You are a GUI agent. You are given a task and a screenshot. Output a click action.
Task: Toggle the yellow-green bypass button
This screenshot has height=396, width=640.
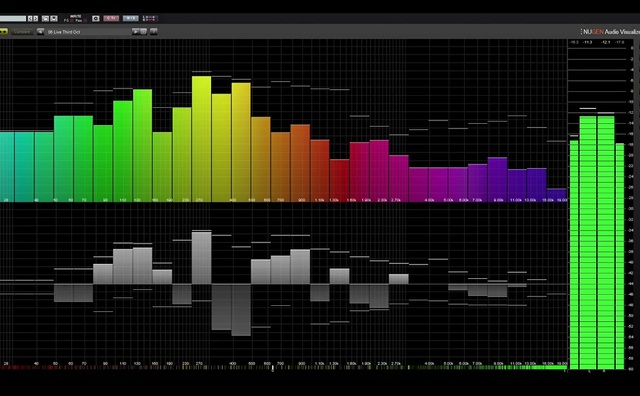pyautogui.click(x=4, y=31)
